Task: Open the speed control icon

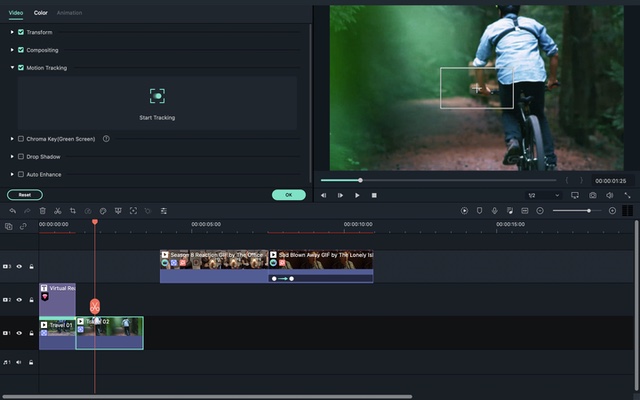Action: (88, 211)
